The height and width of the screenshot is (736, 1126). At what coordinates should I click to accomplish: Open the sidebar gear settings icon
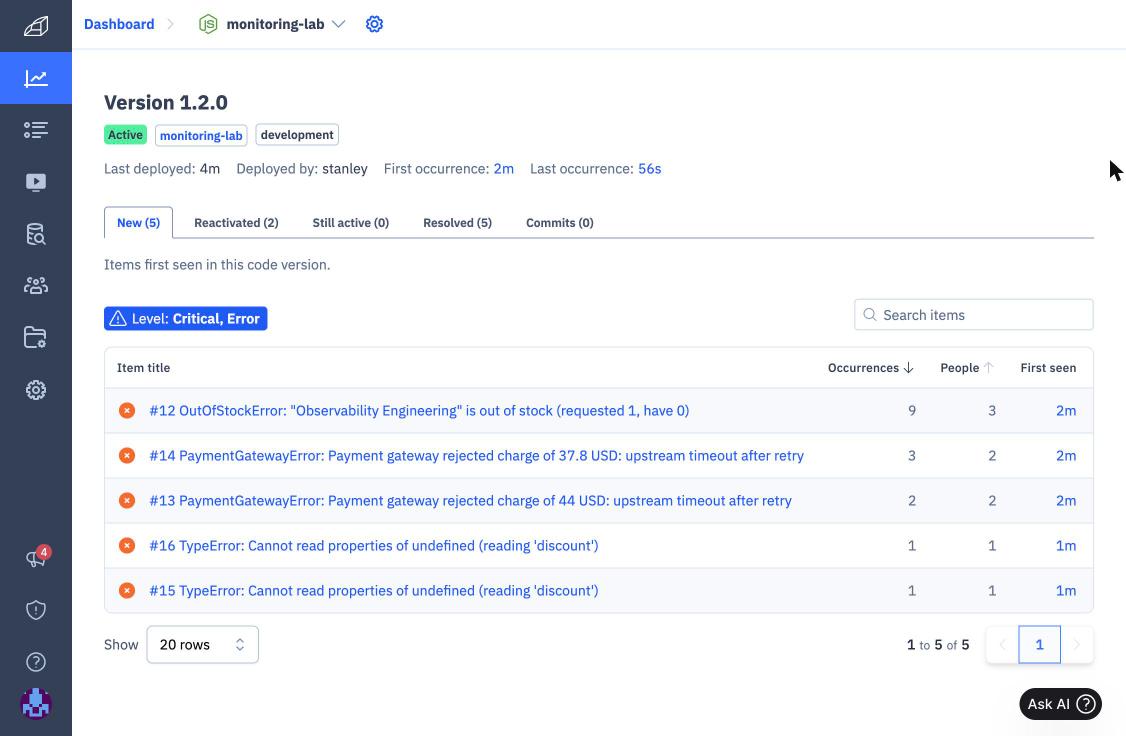point(36,390)
